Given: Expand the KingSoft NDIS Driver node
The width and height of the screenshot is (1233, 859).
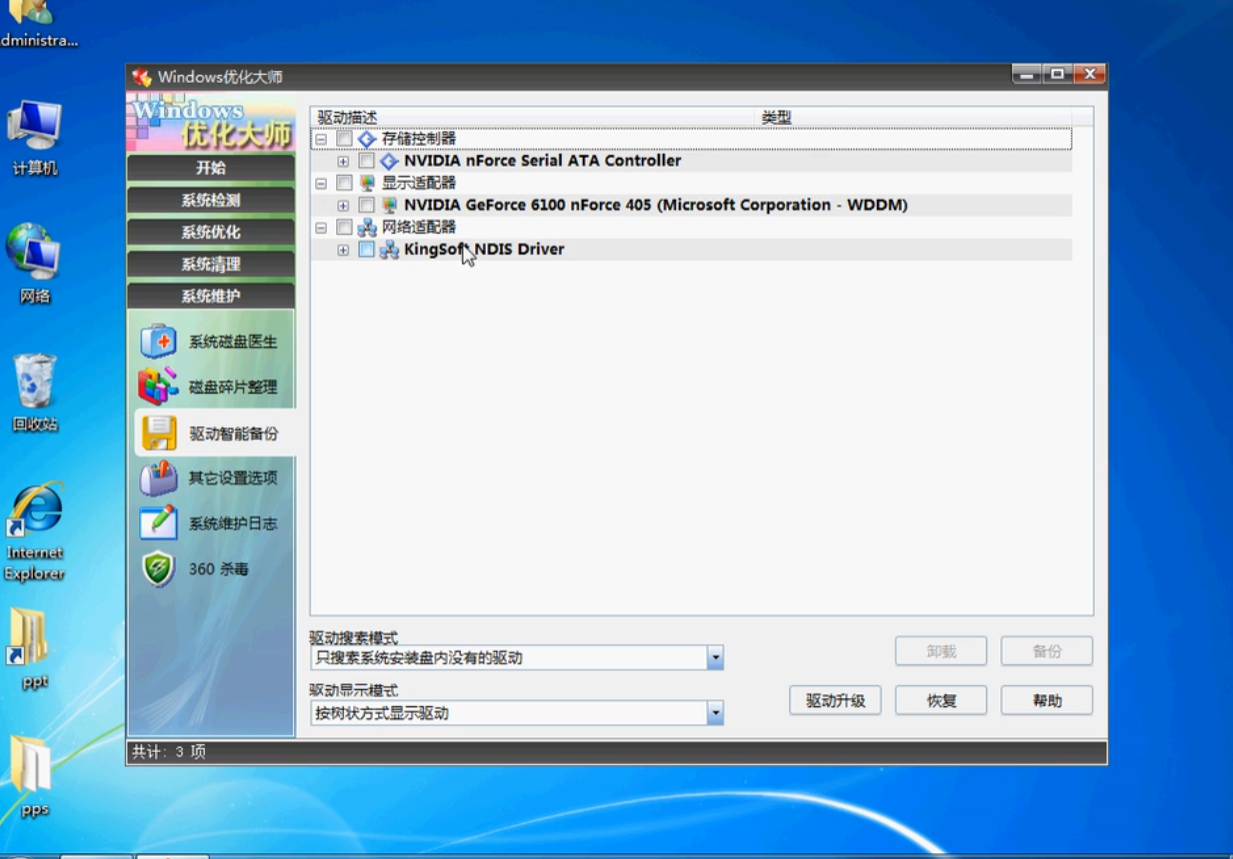Looking at the screenshot, I should click(x=343, y=250).
